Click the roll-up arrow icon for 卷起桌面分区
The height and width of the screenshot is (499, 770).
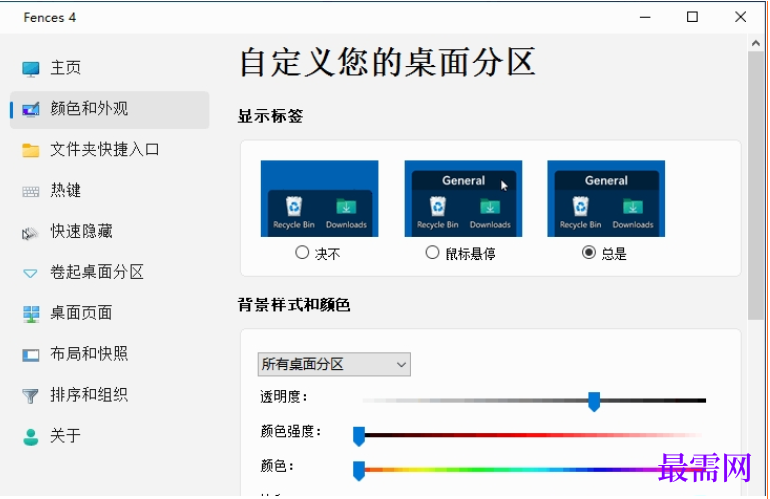30,273
